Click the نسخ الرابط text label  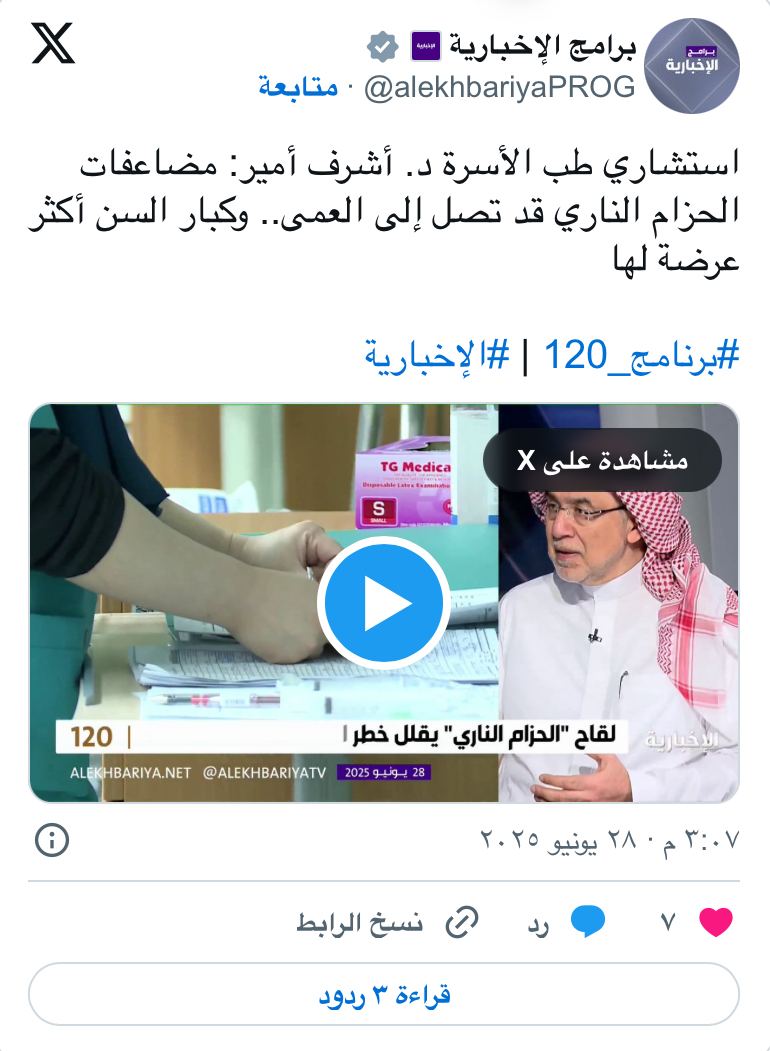tap(360, 923)
